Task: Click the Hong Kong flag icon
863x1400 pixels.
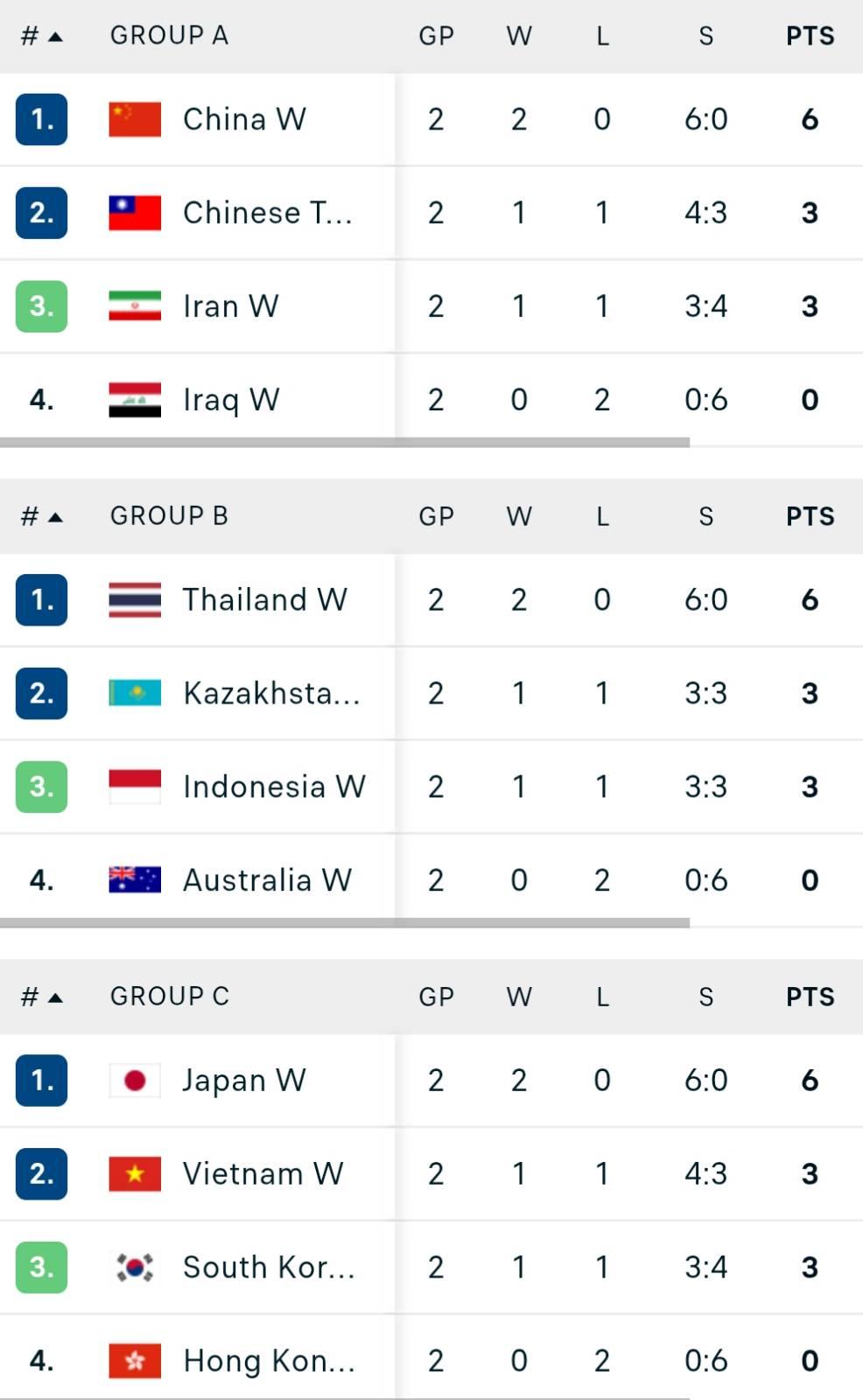Action: [135, 1361]
